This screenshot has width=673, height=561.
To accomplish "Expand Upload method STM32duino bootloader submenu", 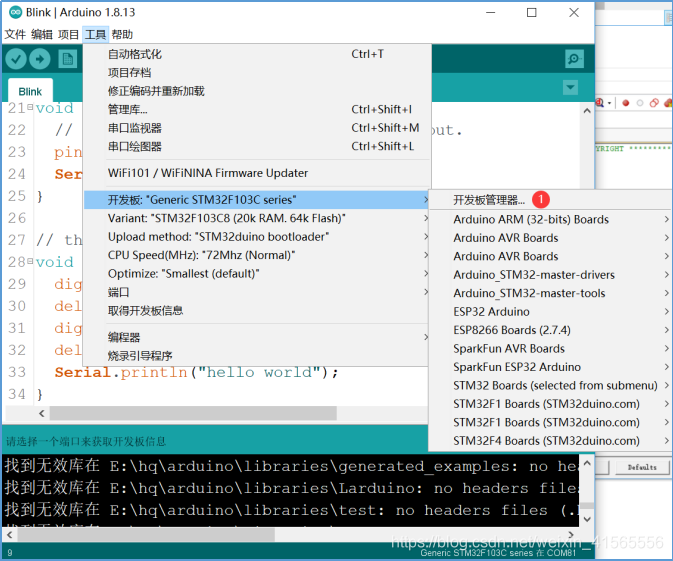I will [257, 237].
